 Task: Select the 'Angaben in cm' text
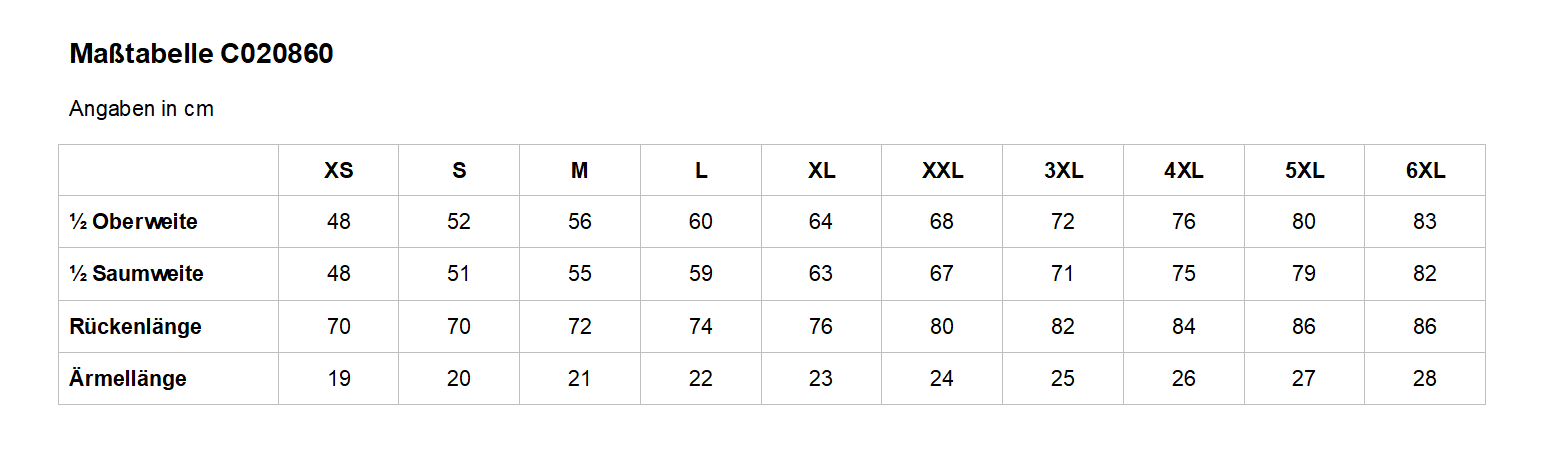[141, 109]
